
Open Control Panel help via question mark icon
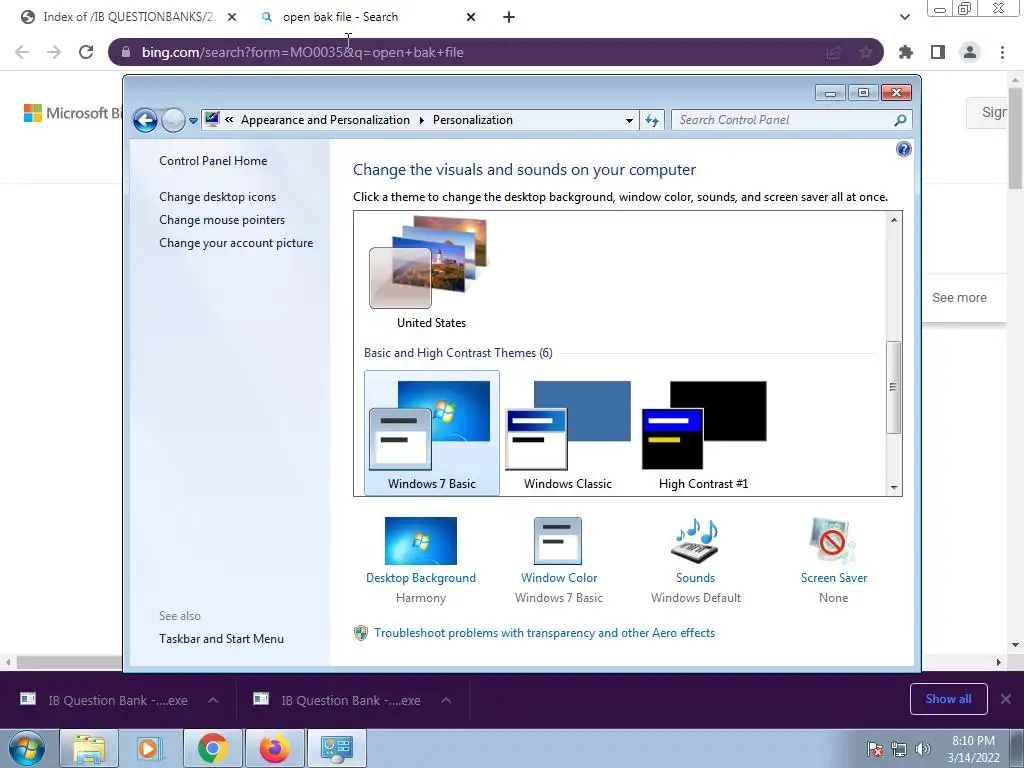click(x=903, y=150)
